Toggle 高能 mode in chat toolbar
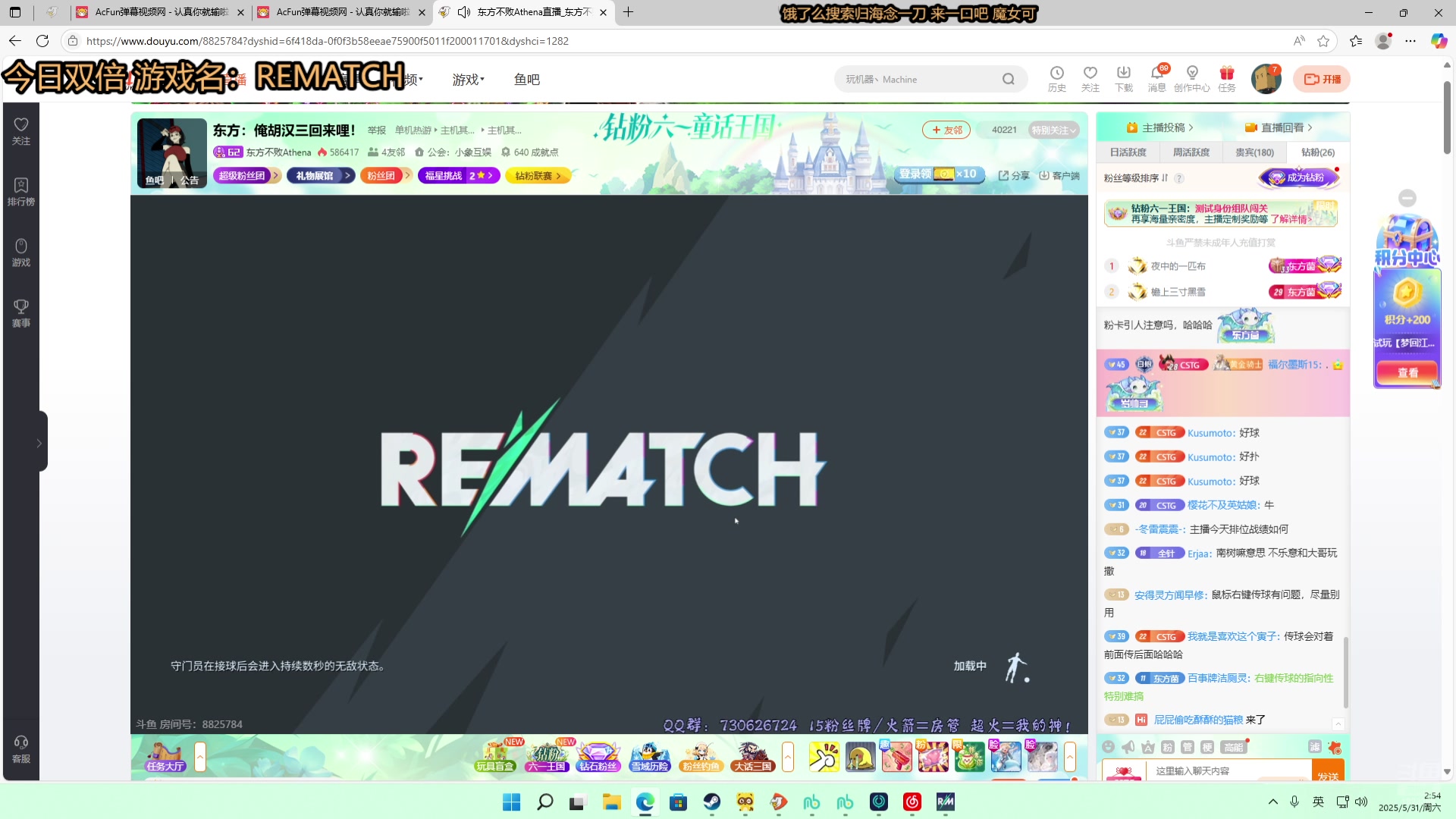The image size is (1456, 819). tap(1234, 747)
